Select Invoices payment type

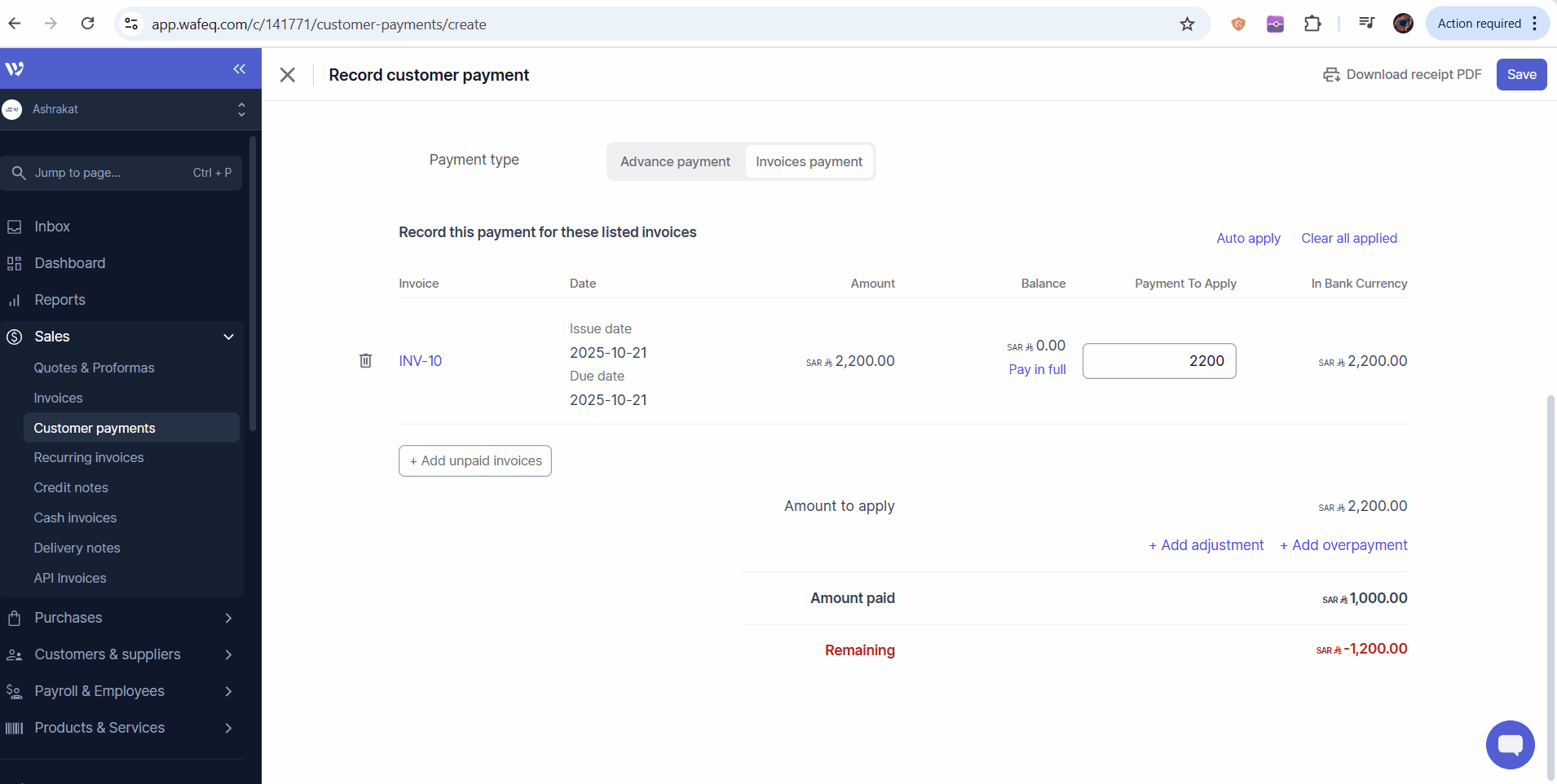pyautogui.click(x=809, y=161)
